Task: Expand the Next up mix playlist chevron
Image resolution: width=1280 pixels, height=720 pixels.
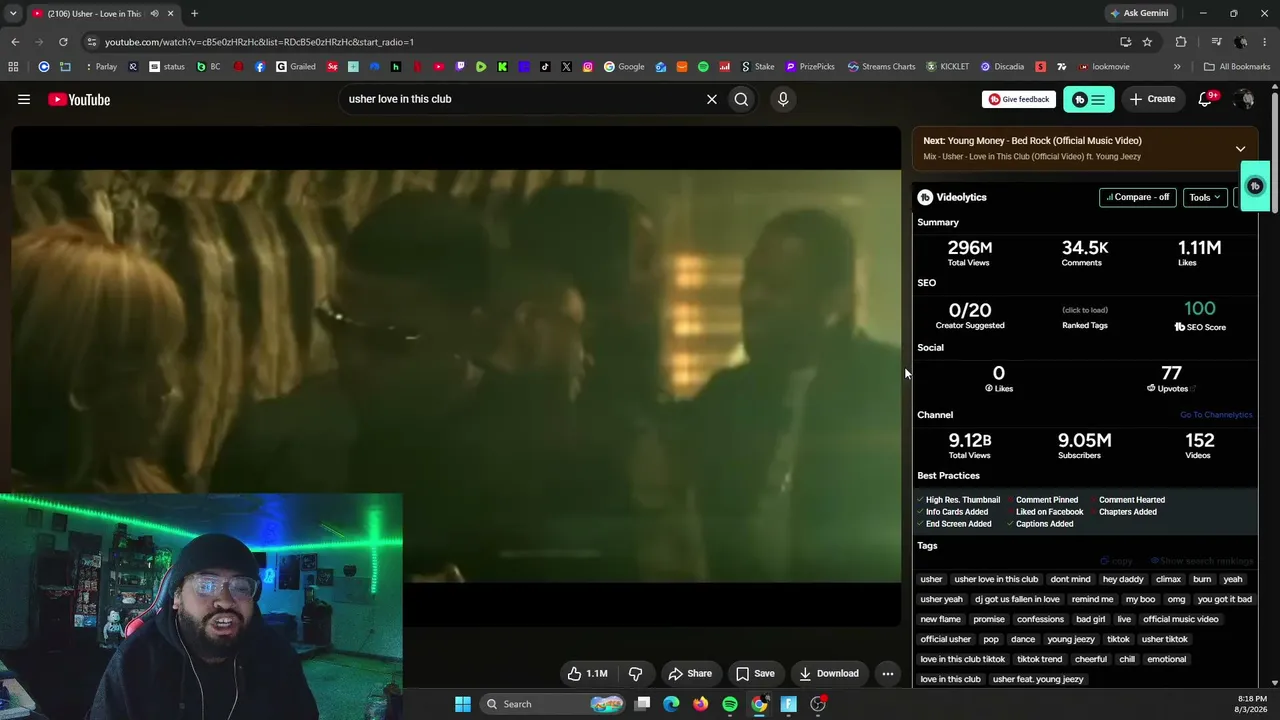Action: (1240, 149)
